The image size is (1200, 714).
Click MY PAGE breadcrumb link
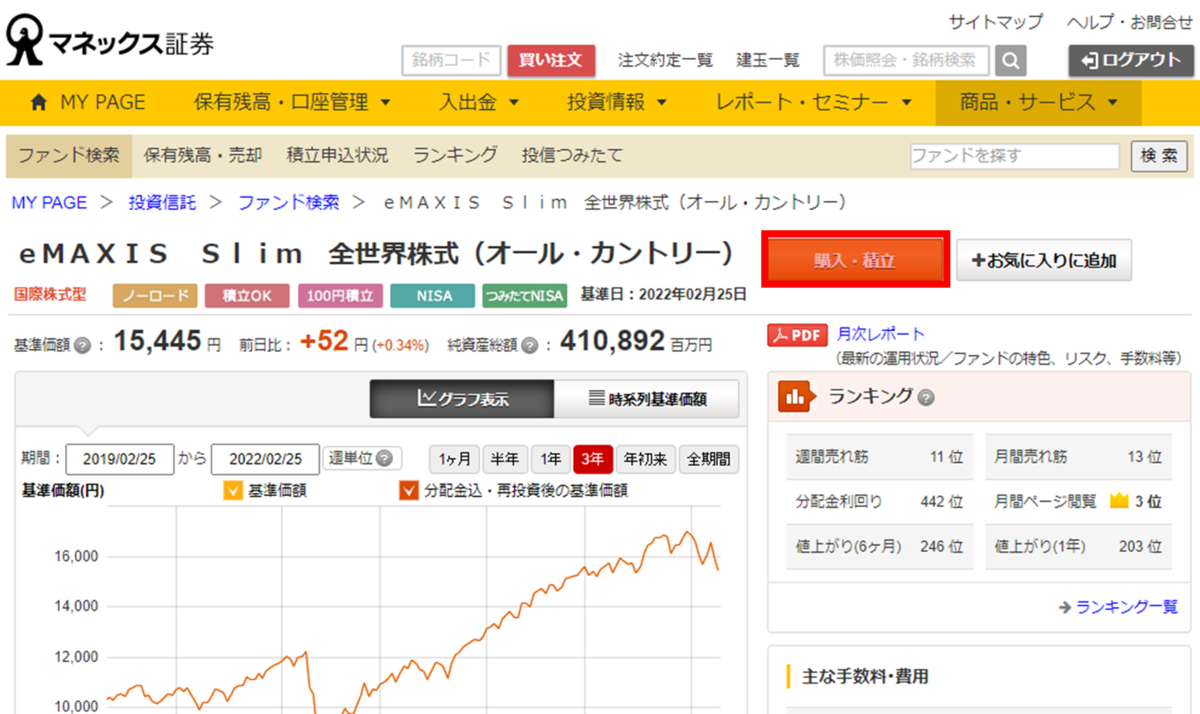pos(49,203)
